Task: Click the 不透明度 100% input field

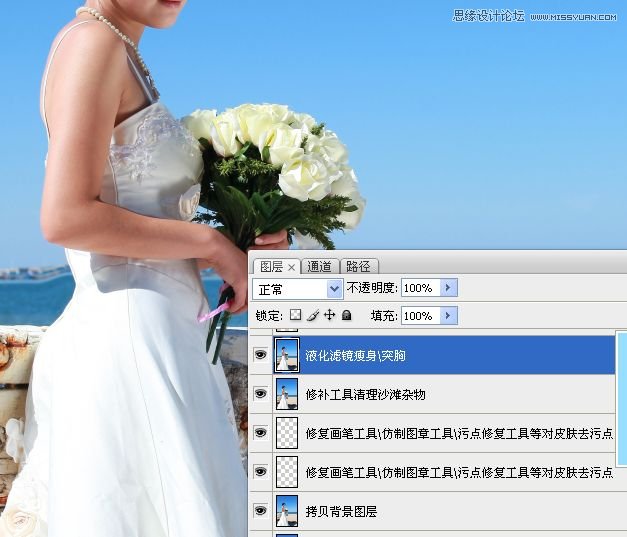Action: [x=421, y=288]
